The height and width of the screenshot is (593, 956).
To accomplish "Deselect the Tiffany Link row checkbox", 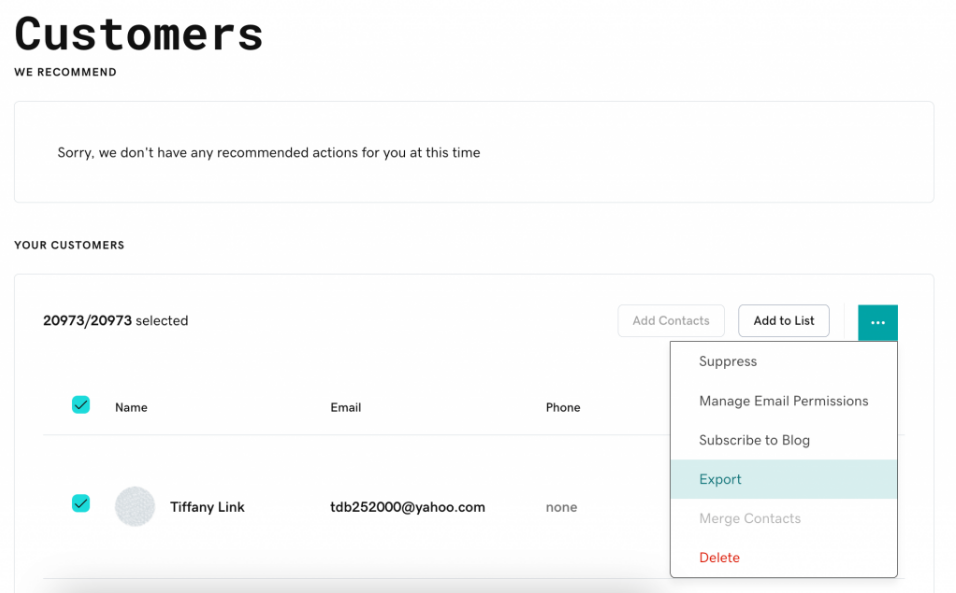I will (81, 504).
